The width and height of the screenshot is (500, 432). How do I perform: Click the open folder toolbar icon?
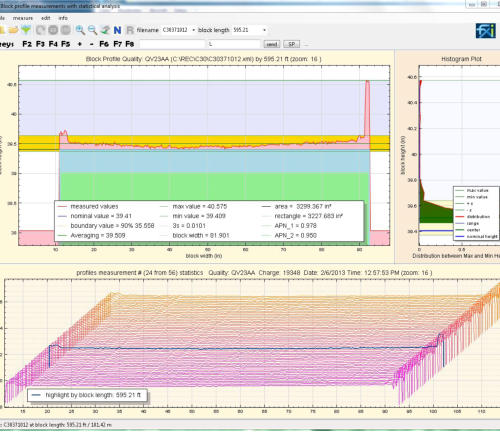(x=13, y=30)
